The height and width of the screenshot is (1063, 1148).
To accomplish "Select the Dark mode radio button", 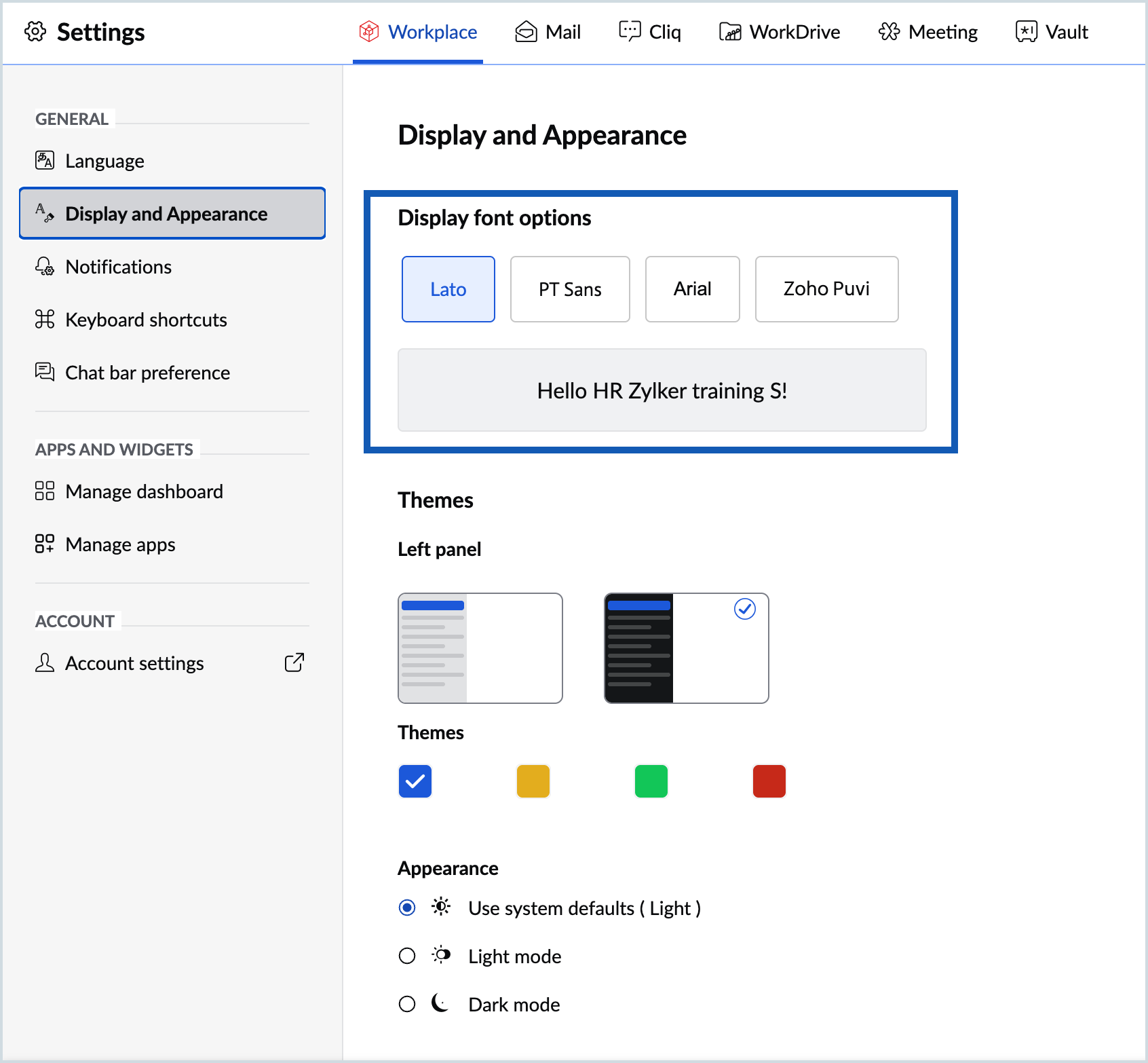I will [x=407, y=1004].
